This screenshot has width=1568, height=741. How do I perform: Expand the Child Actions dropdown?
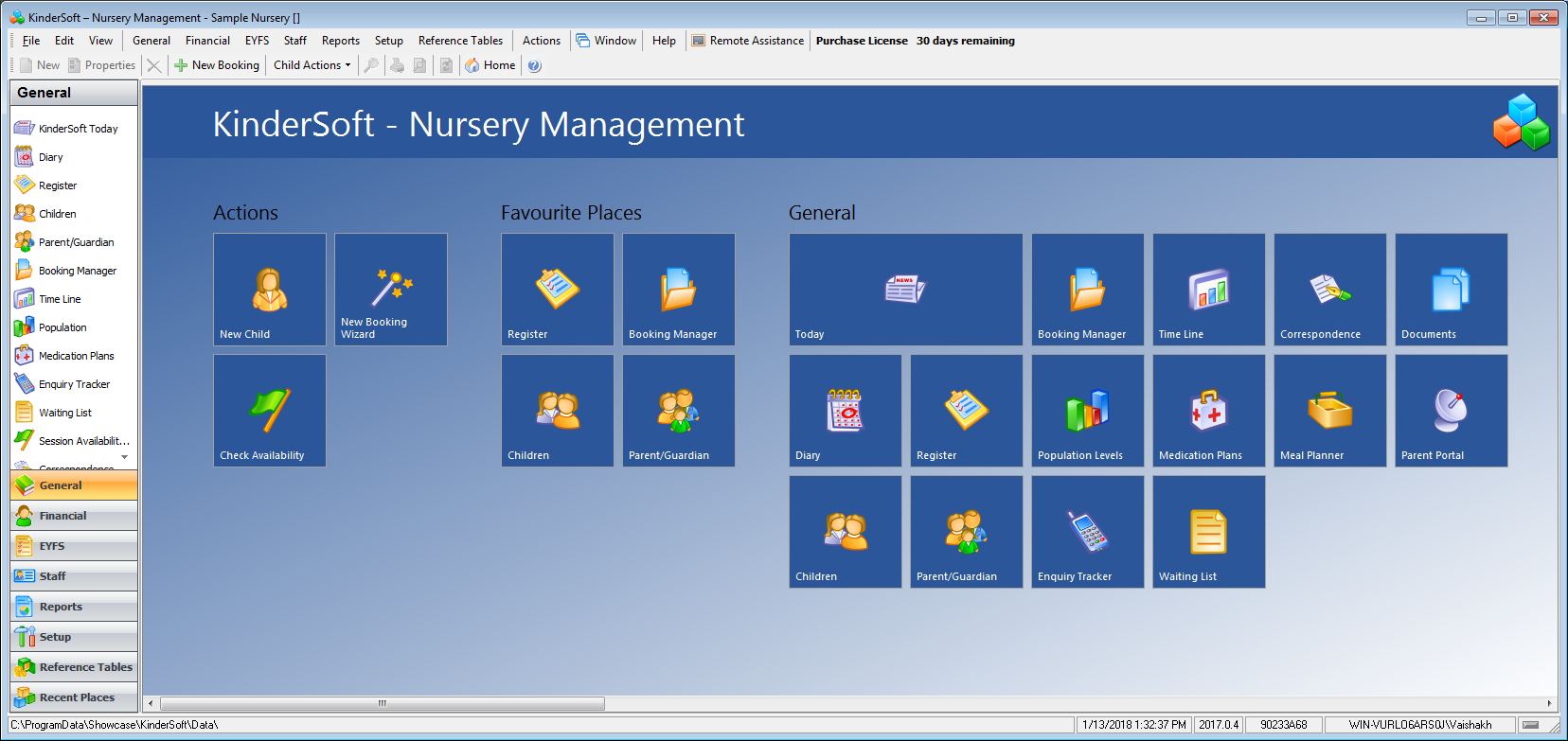312,65
